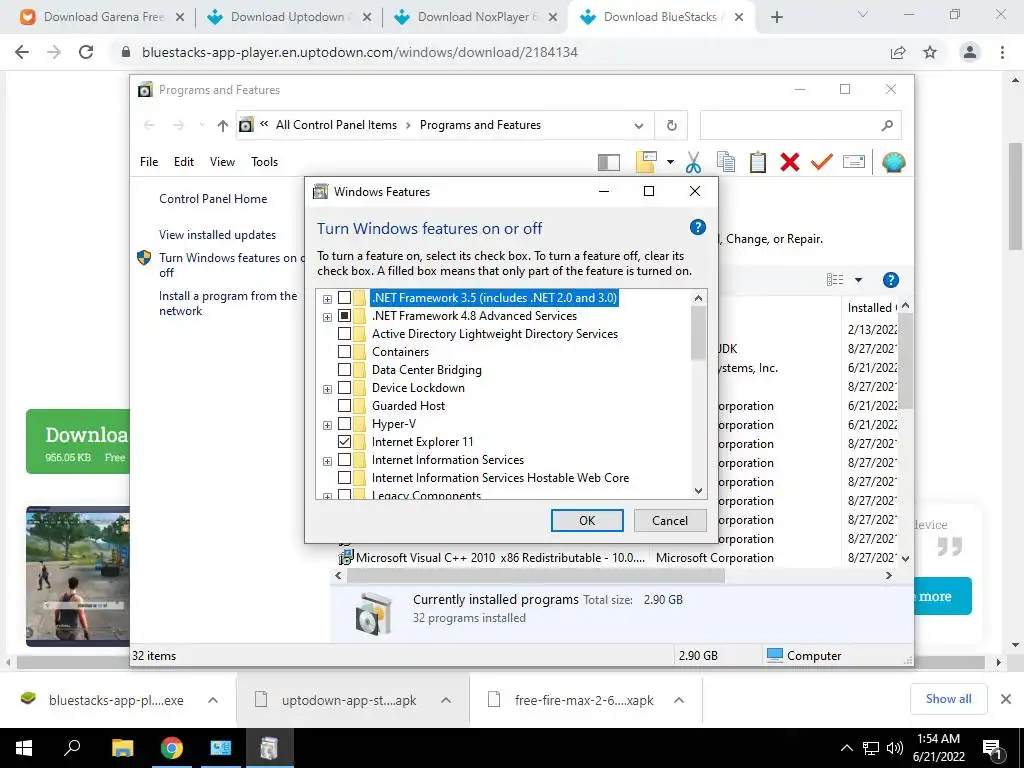Click the folder Views toolbar icon
The height and width of the screenshot is (768, 1024).
(646, 162)
